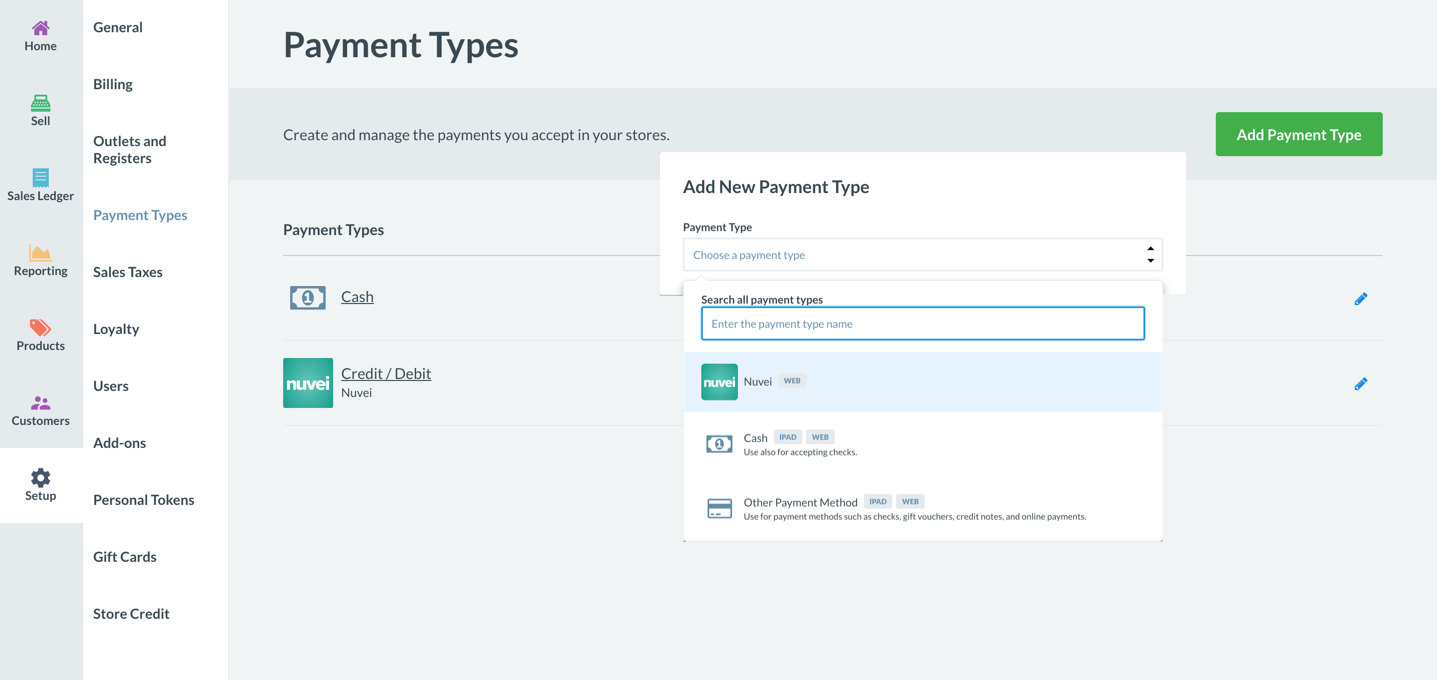
Task: Open Customers icon in sidebar
Action: point(40,403)
